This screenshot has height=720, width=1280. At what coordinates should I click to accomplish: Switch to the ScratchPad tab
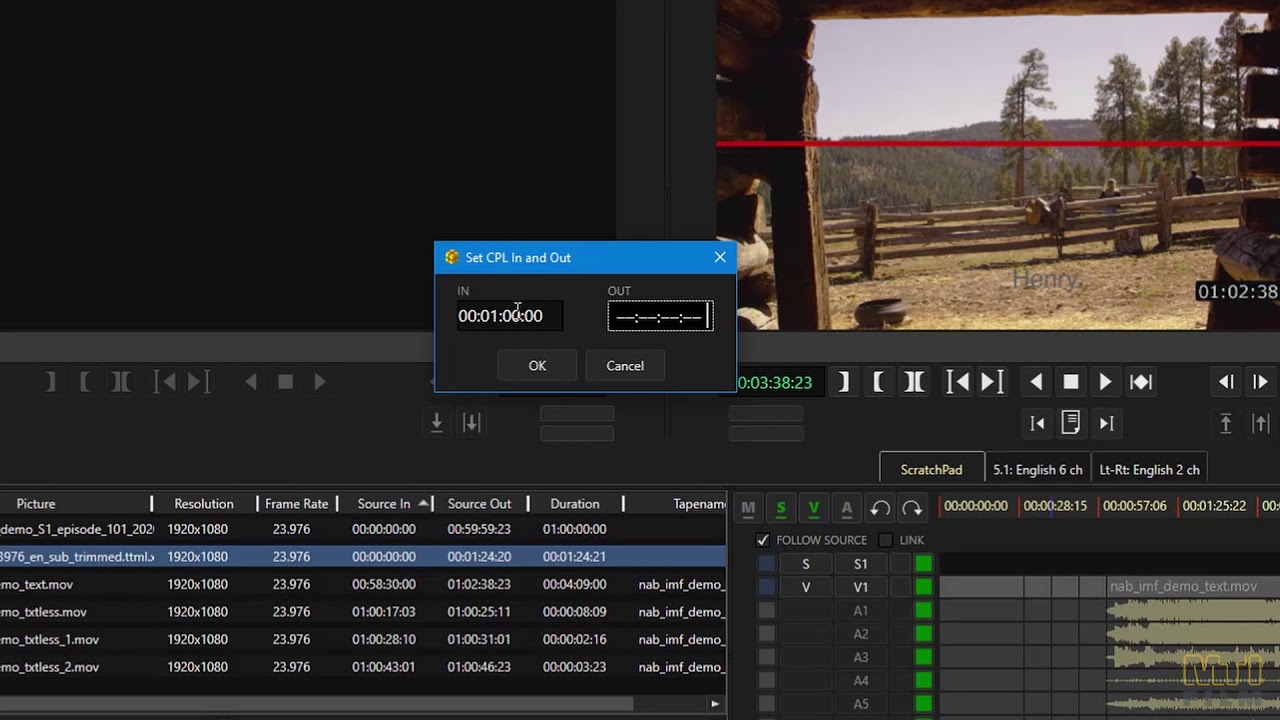(931, 468)
